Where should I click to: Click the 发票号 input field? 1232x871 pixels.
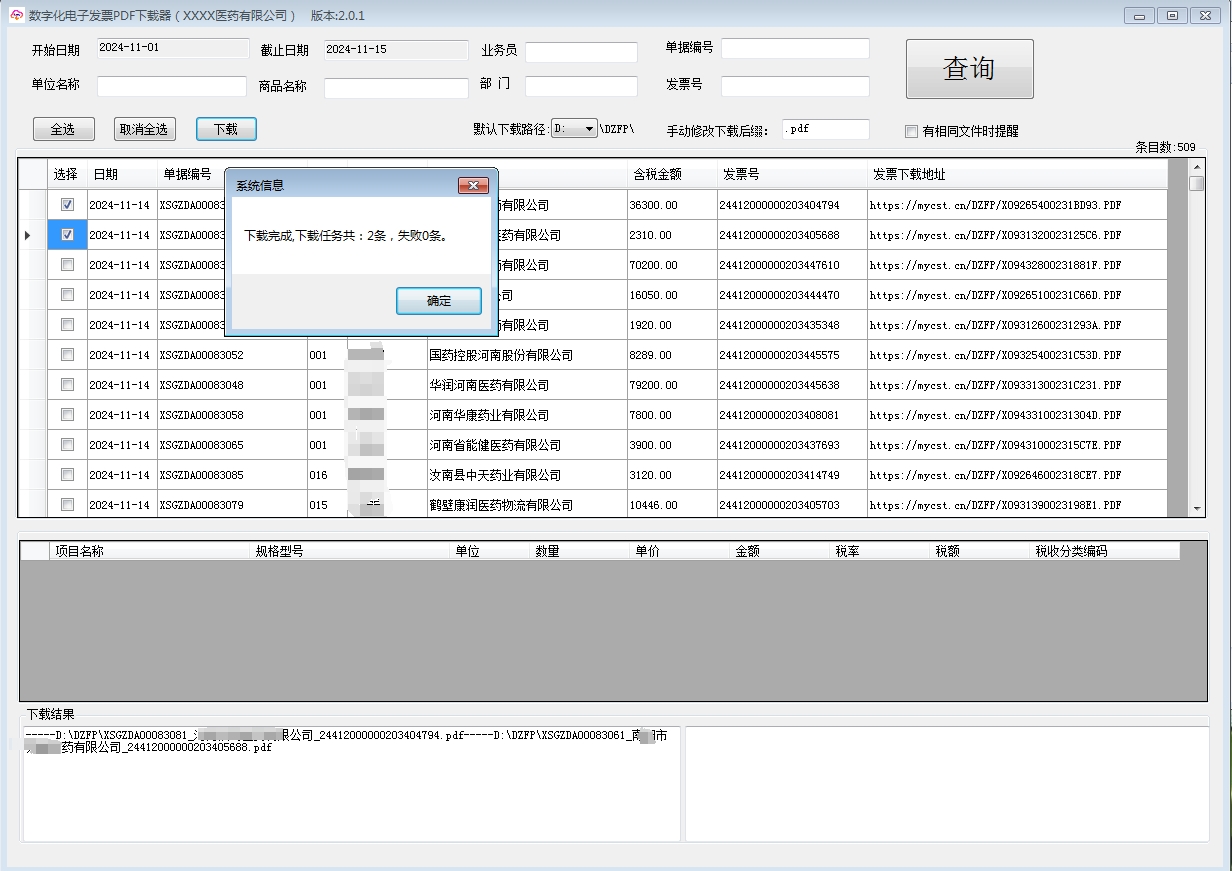click(x=795, y=85)
